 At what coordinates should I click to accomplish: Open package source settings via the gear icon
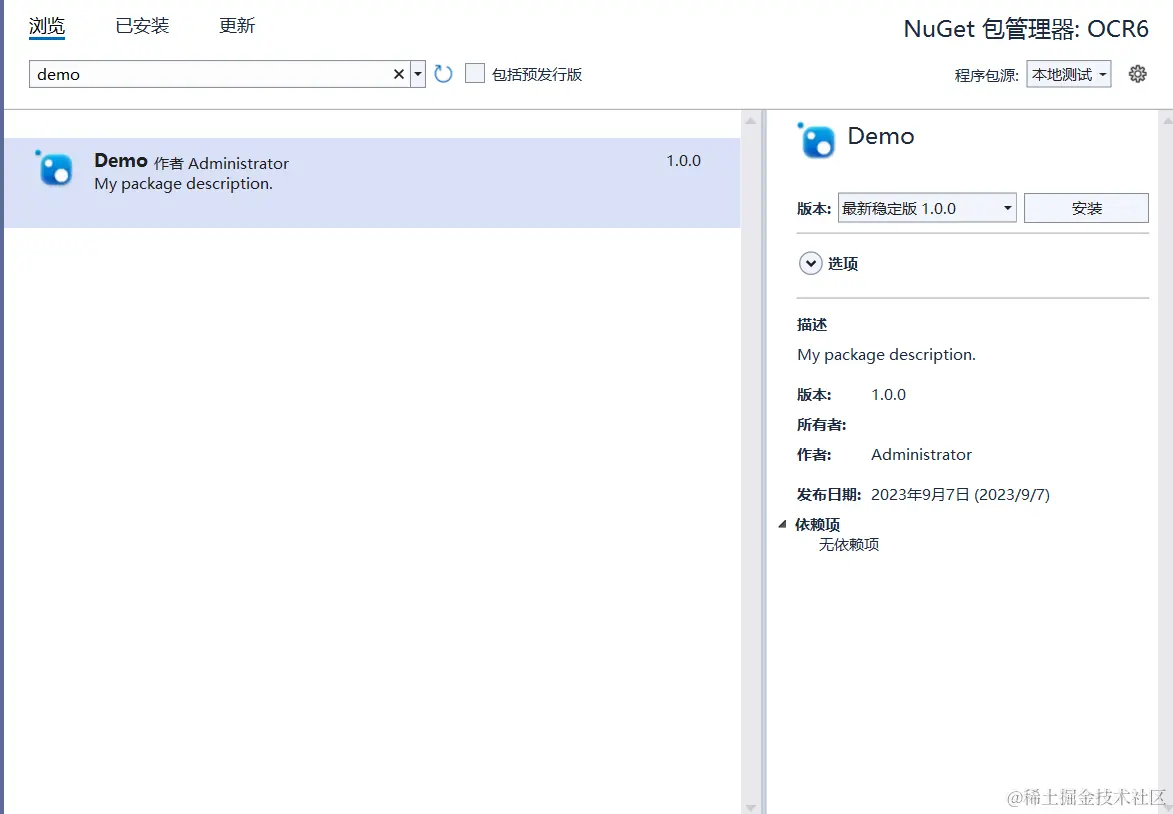point(1138,73)
